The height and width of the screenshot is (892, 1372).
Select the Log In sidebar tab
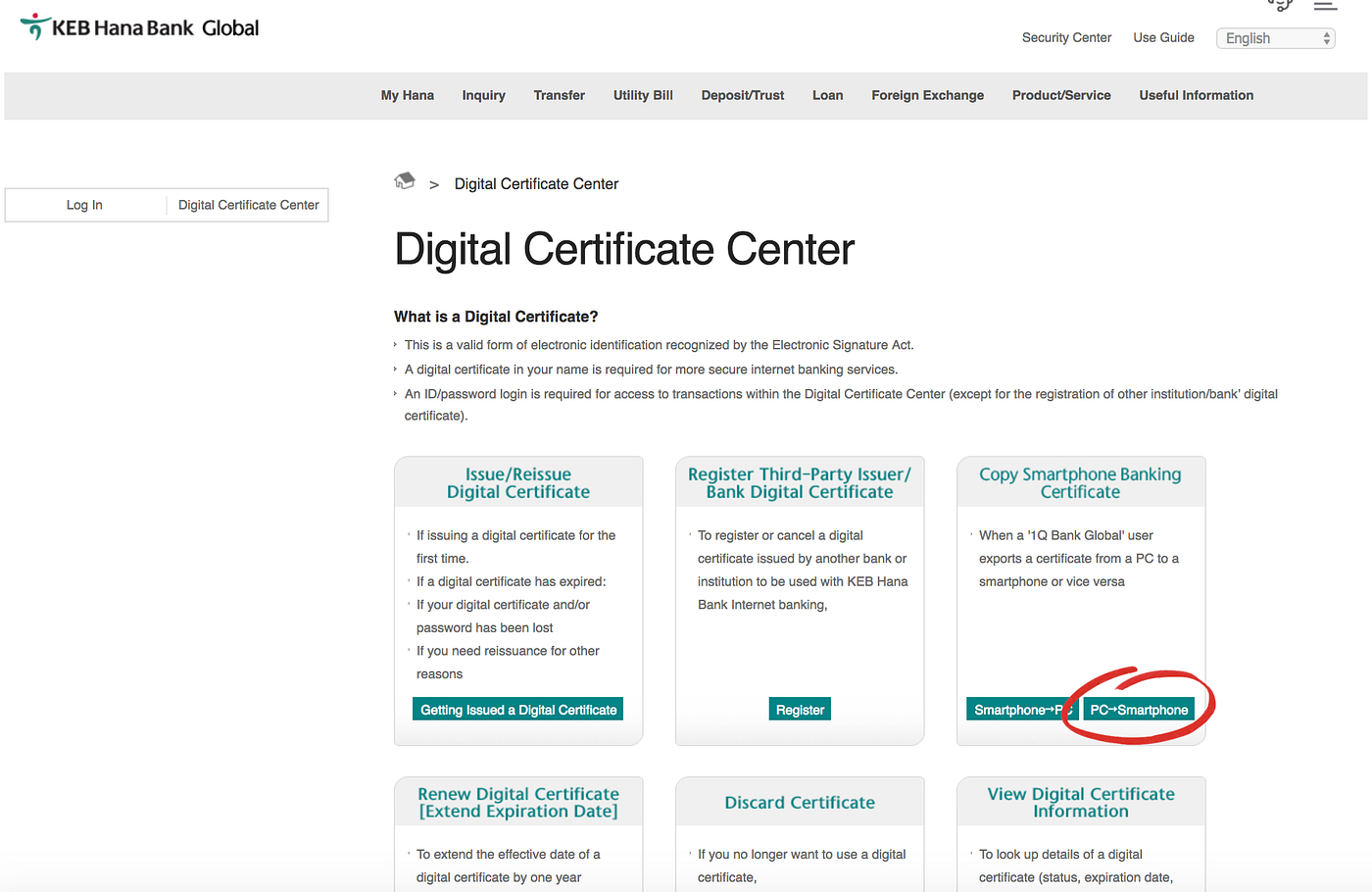click(x=84, y=205)
